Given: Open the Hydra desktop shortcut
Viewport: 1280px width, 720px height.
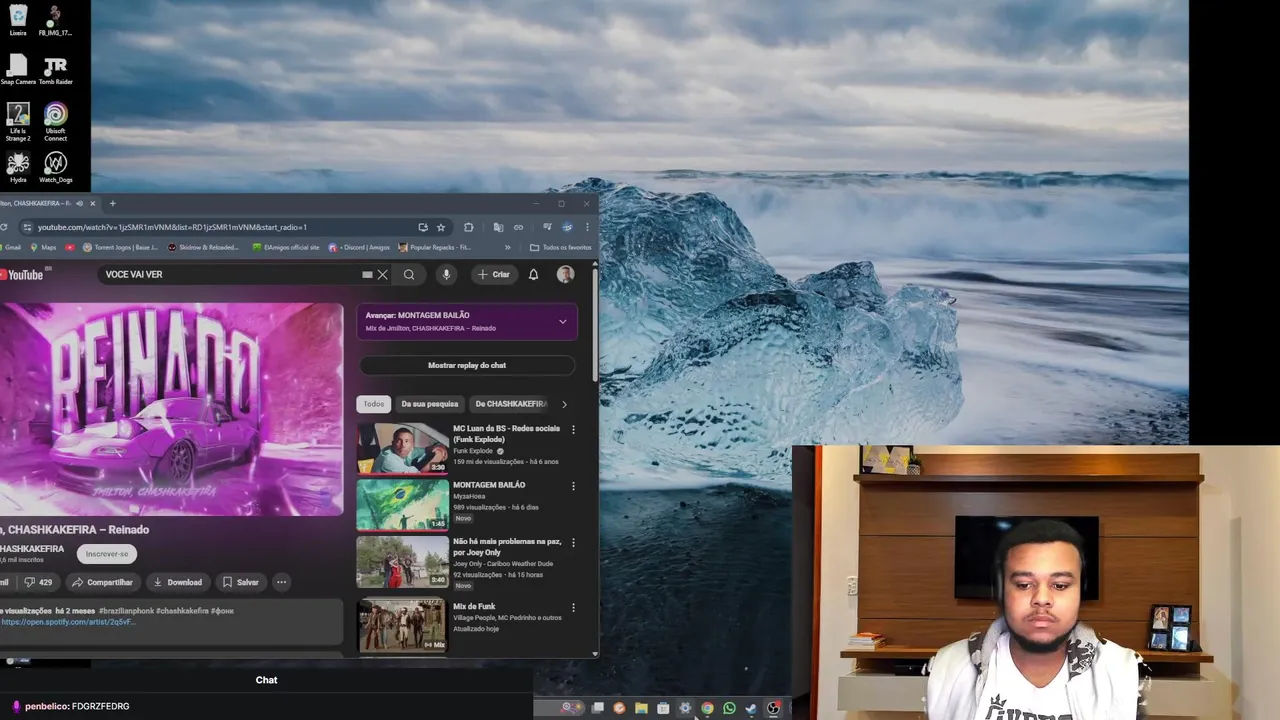Looking at the screenshot, I should click(18, 167).
